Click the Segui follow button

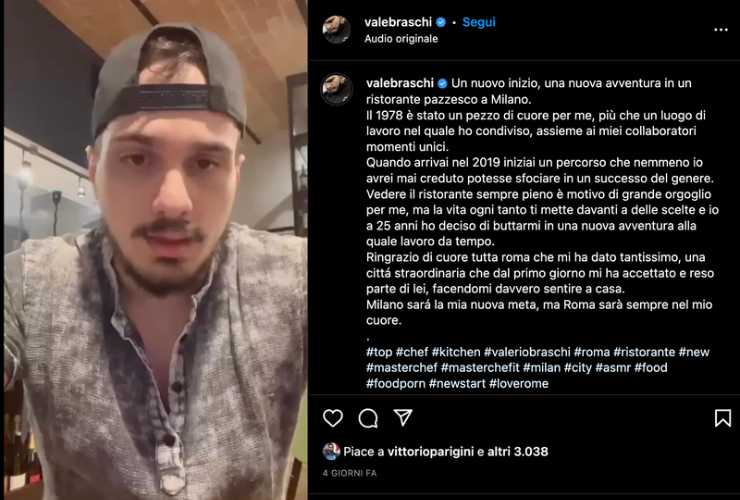(479, 22)
